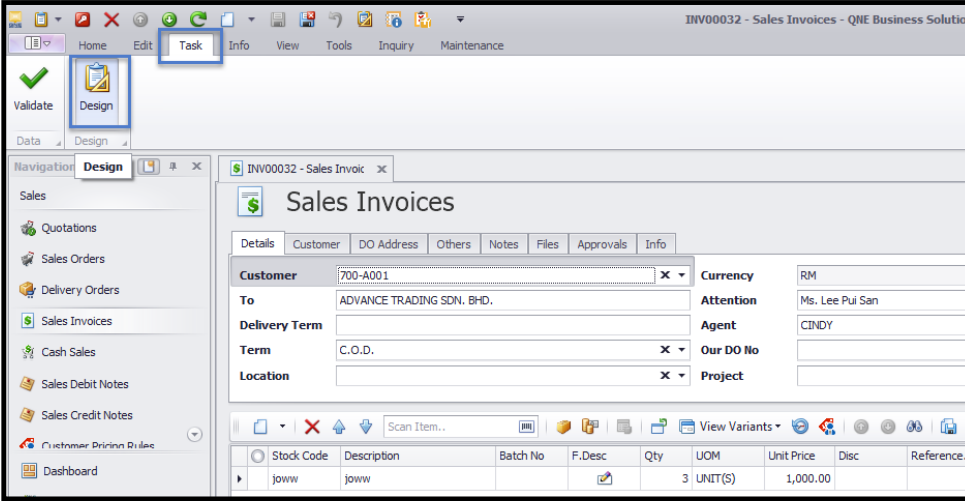Expand the Customer dropdown arrow

click(x=682, y=275)
